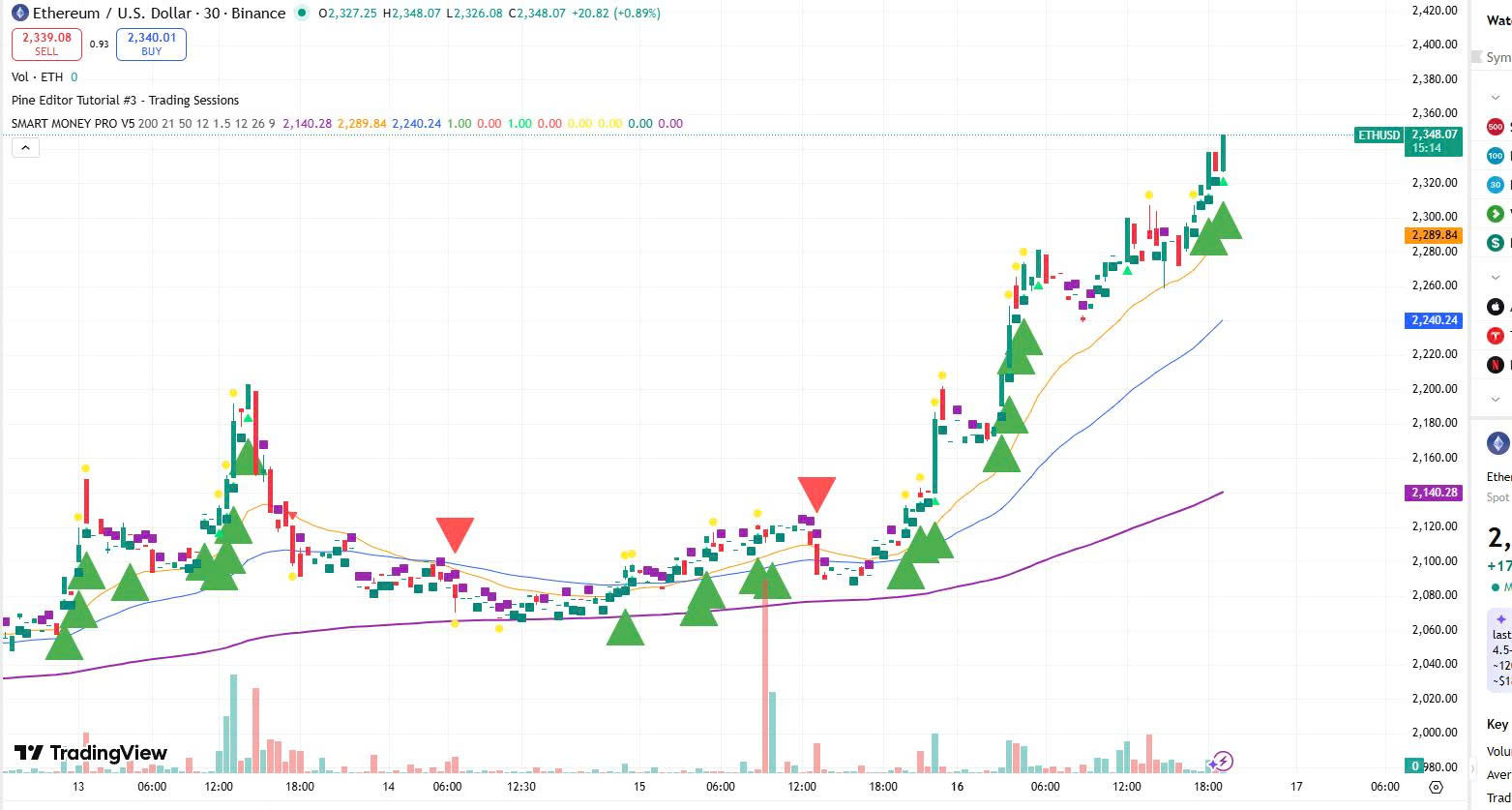This screenshot has height=810, width=1512.
Task: Select the Tesla stock icon in watchlist
Action: pos(1496,336)
